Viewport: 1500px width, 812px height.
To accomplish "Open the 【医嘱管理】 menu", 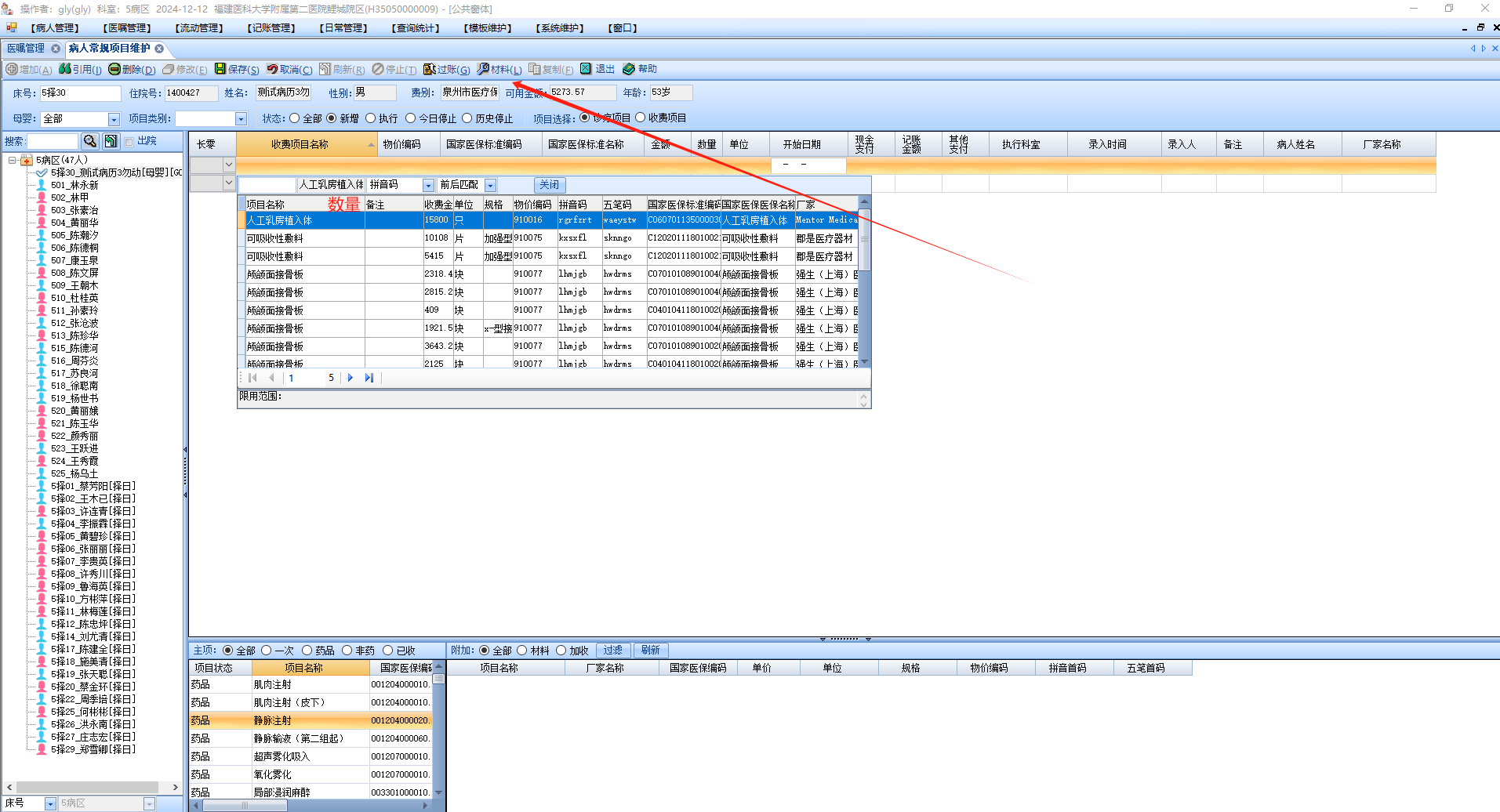I will tap(127, 28).
